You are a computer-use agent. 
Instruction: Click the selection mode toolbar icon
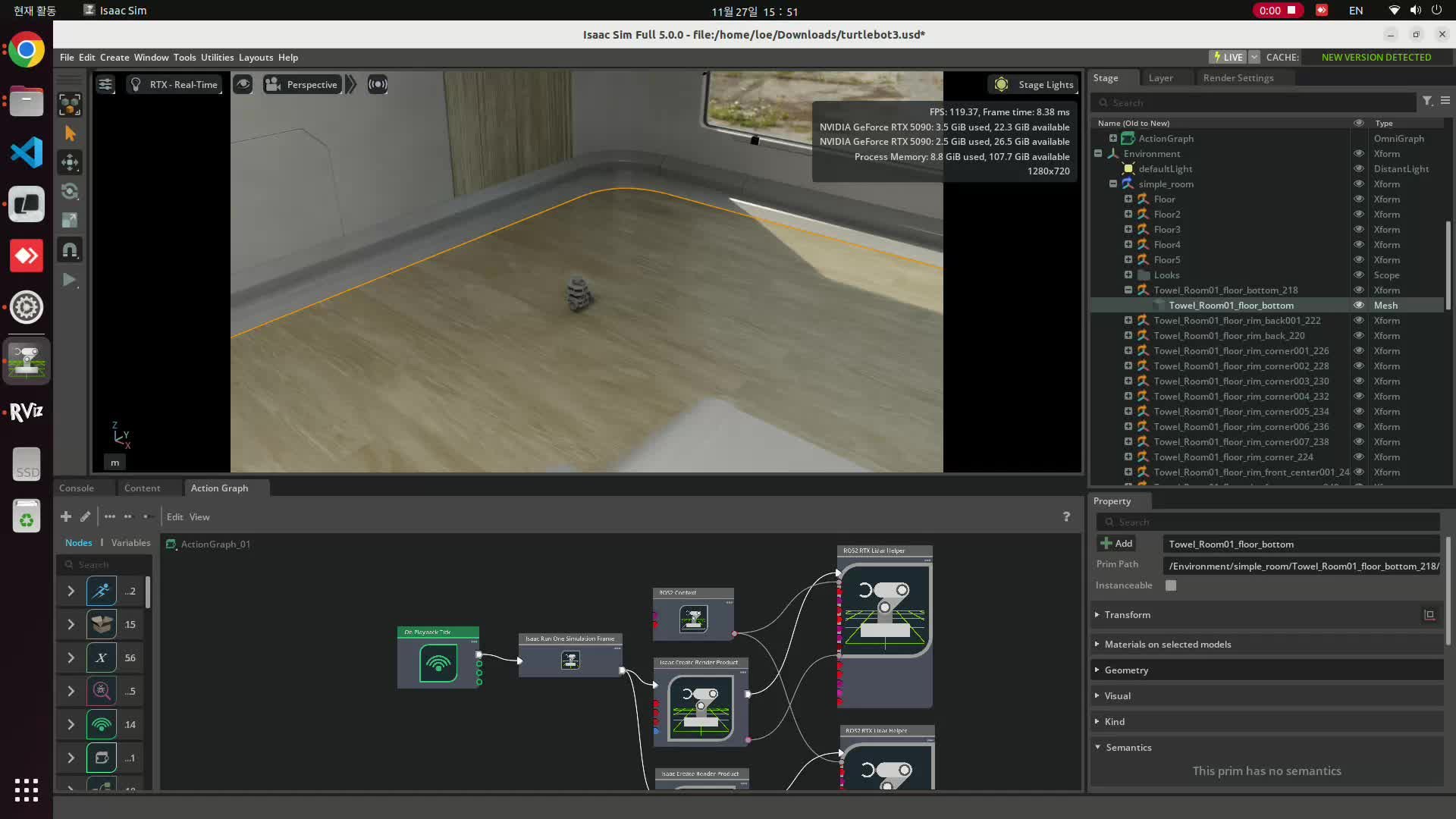(70, 105)
